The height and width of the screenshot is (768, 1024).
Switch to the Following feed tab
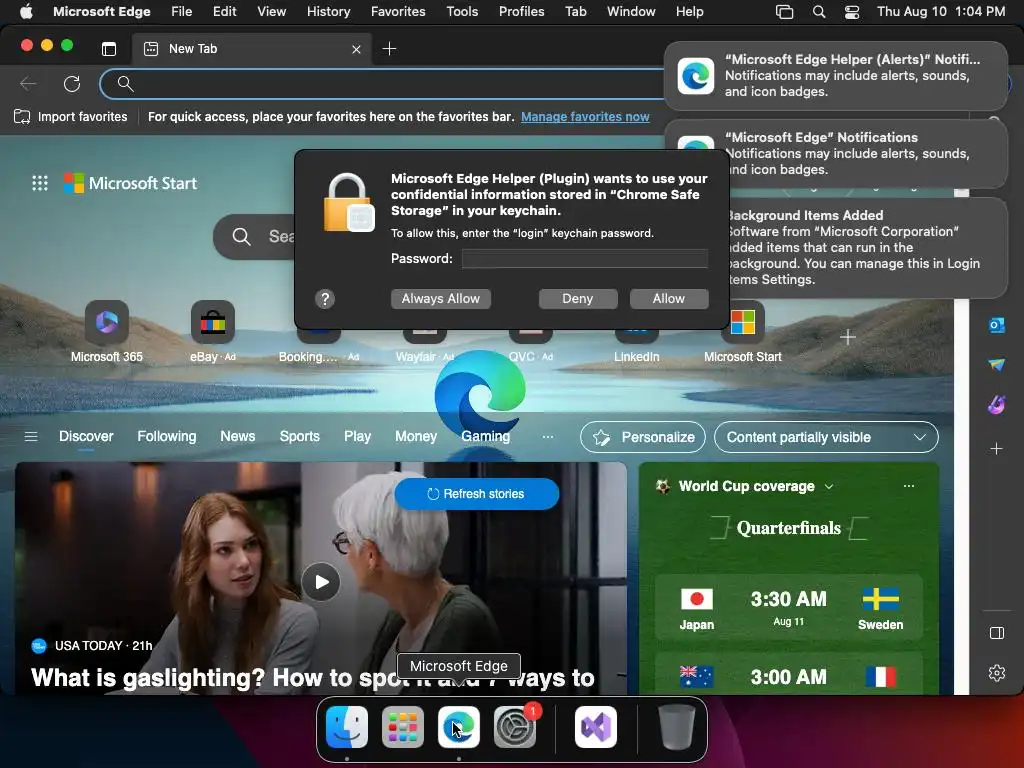167,436
